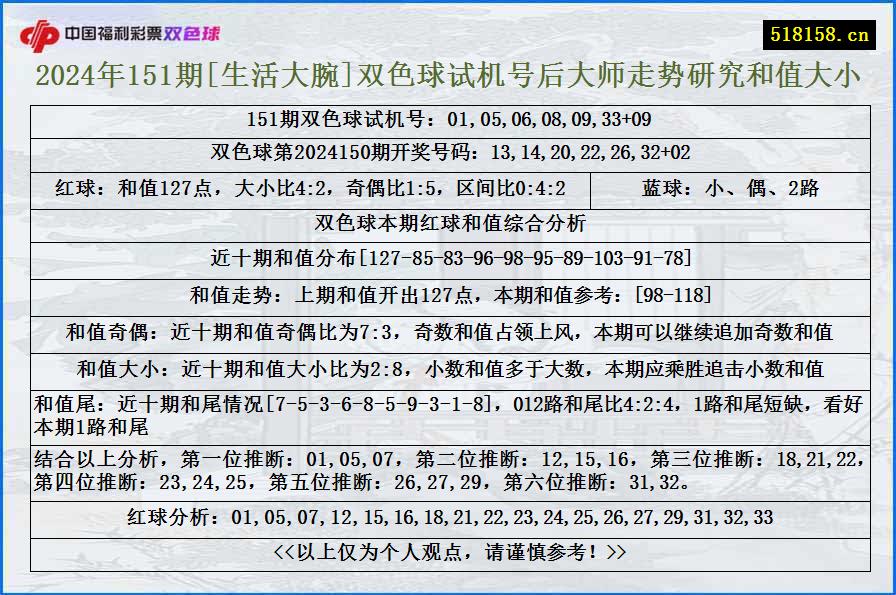The height and width of the screenshot is (595, 896).
Task: Open the 151期 article title link
Action: 447,78
